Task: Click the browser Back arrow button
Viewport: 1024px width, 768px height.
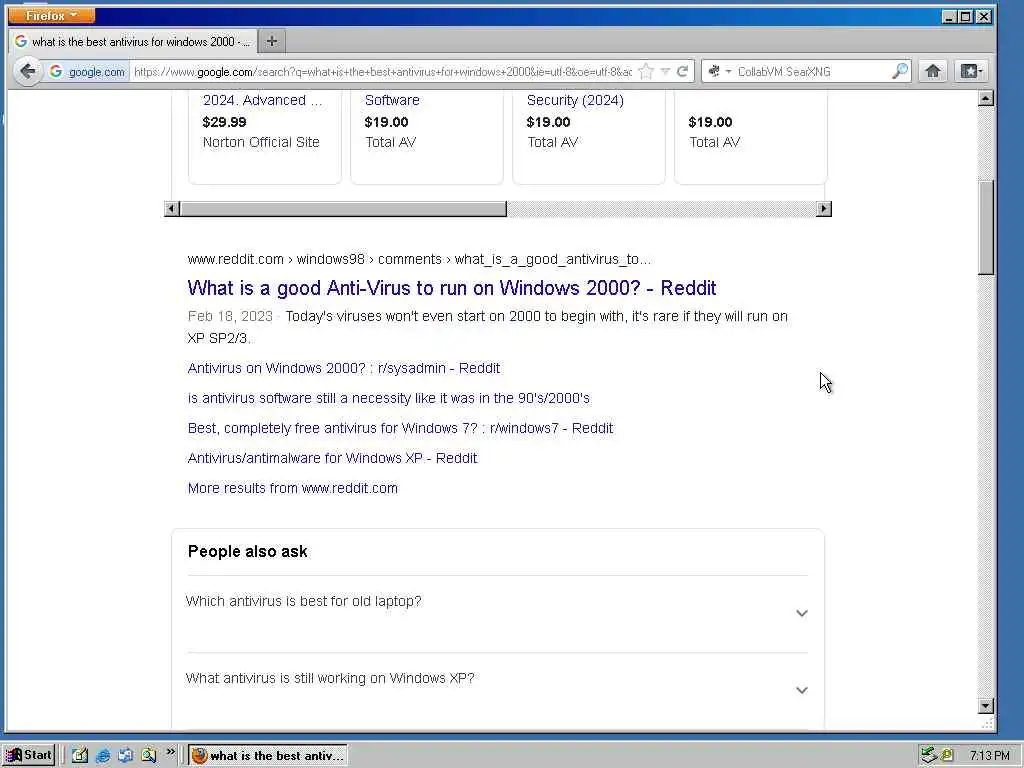Action: [27, 71]
